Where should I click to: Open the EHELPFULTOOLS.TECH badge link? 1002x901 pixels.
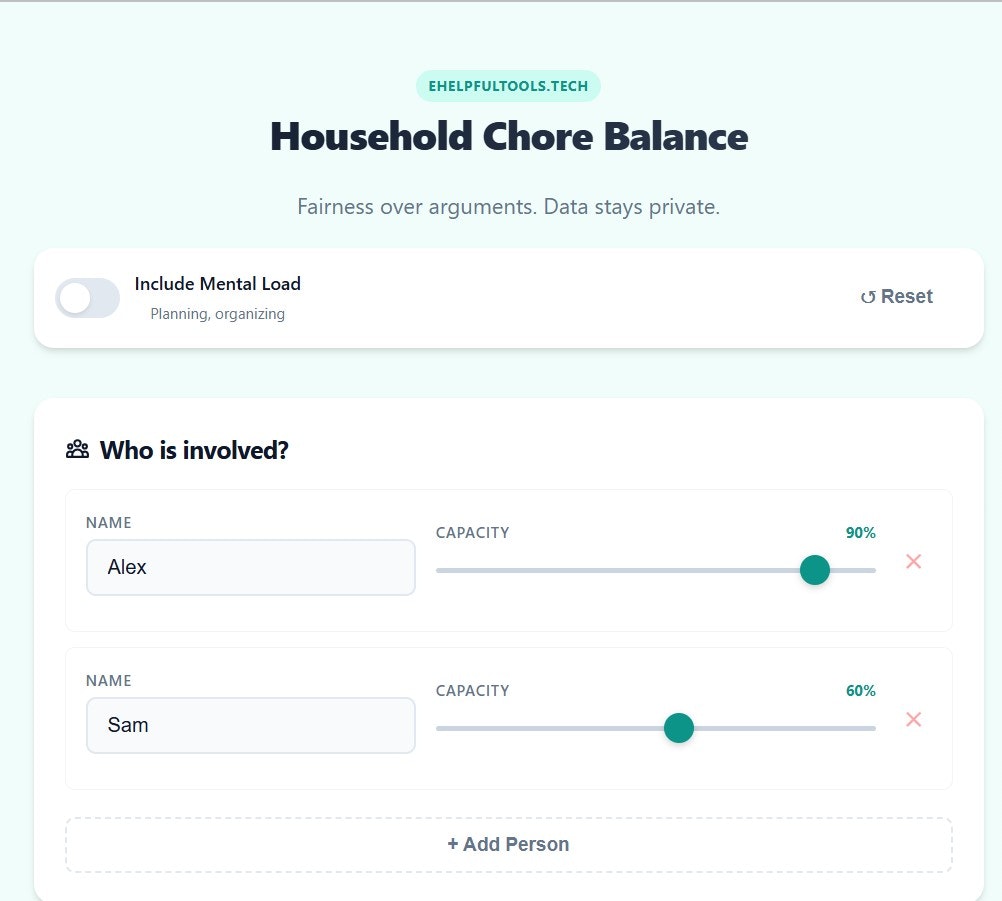(x=508, y=86)
